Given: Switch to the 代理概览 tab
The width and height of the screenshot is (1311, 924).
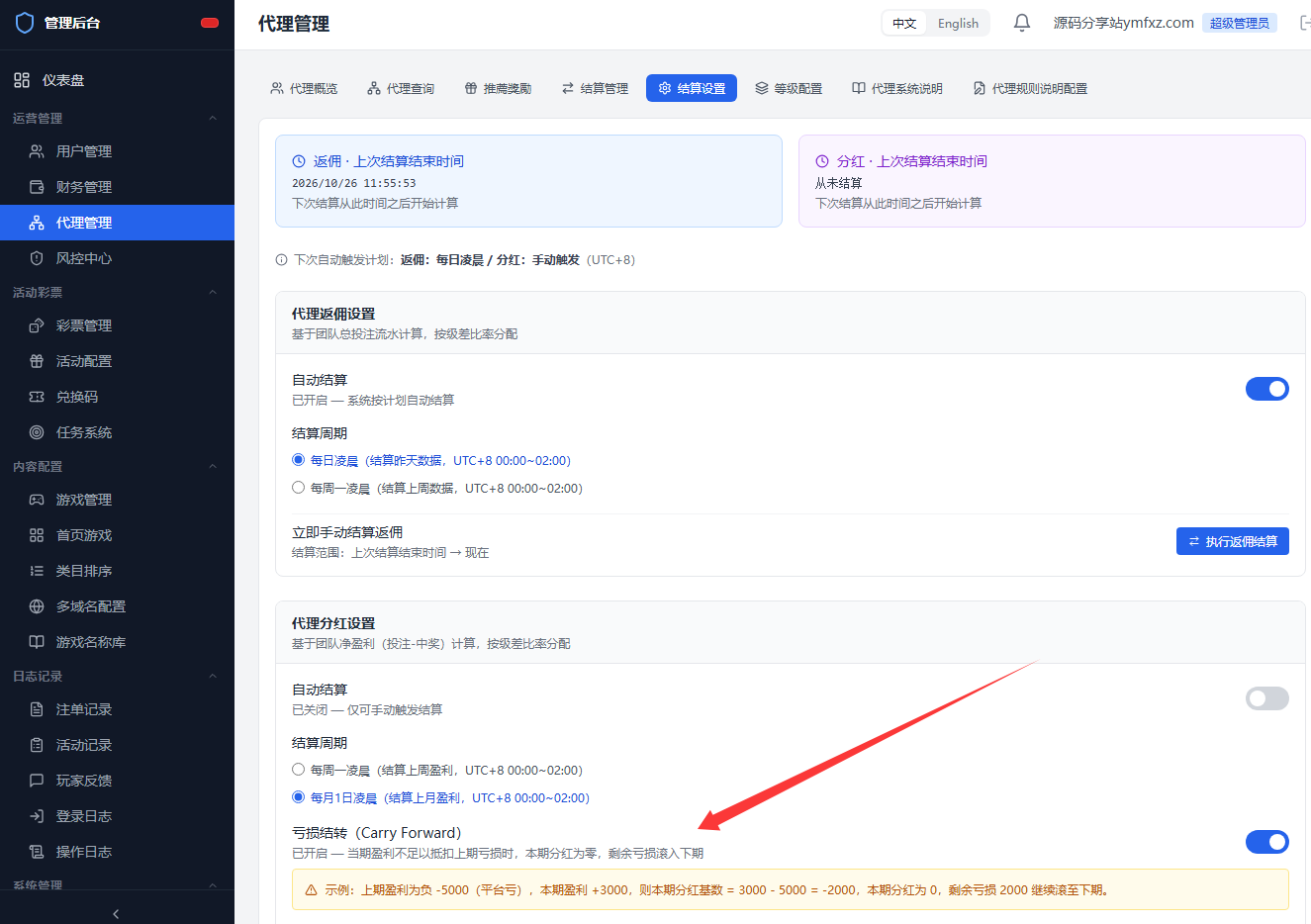Looking at the screenshot, I should [304, 88].
